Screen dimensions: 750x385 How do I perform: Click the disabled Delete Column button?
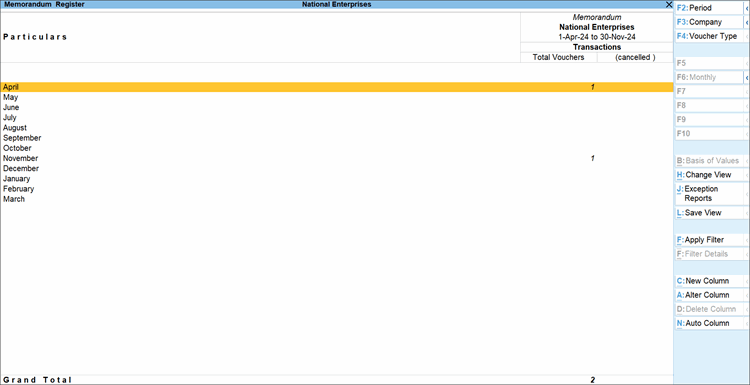coord(709,309)
